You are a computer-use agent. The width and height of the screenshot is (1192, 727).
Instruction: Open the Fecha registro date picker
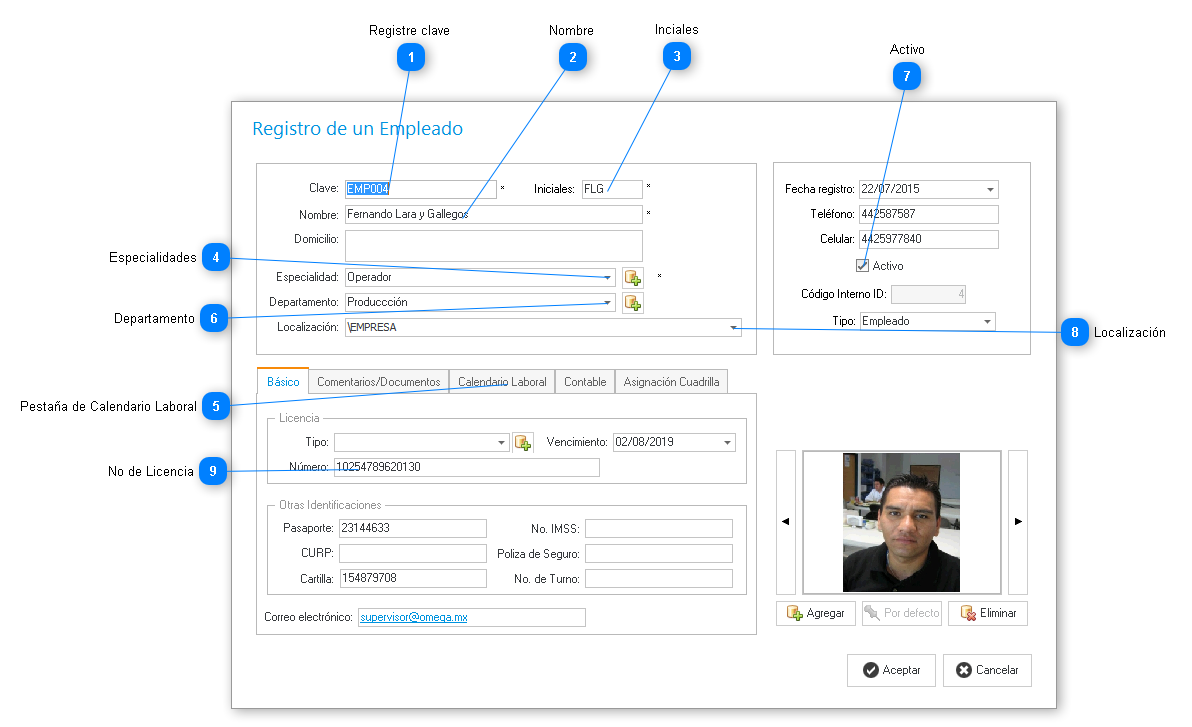pos(990,189)
